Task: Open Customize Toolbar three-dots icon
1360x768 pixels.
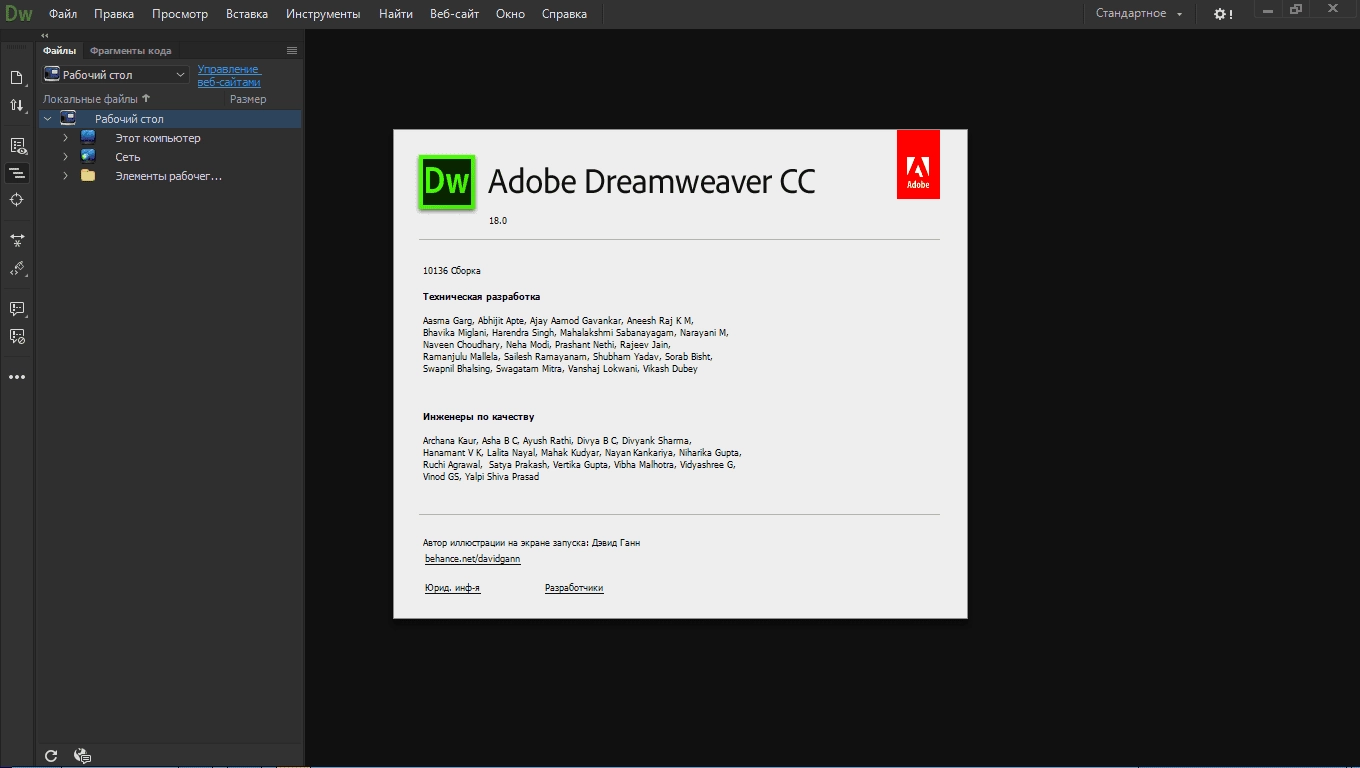Action: pyautogui.click(x=17, y=377)
